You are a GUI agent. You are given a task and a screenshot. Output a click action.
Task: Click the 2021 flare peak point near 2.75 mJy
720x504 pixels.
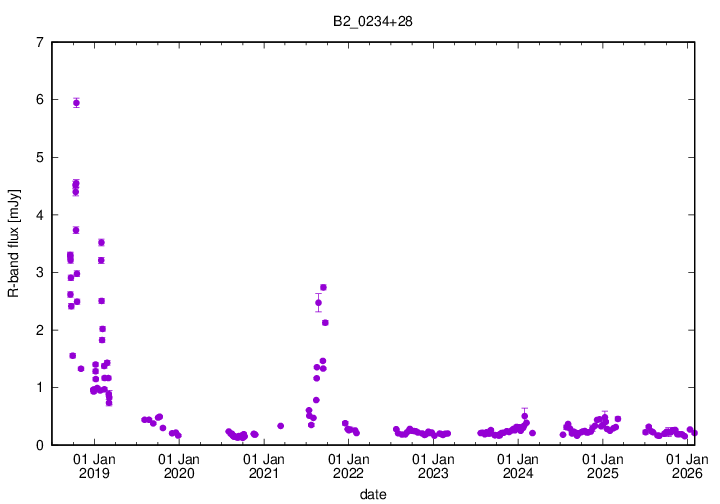click(323, 287)
